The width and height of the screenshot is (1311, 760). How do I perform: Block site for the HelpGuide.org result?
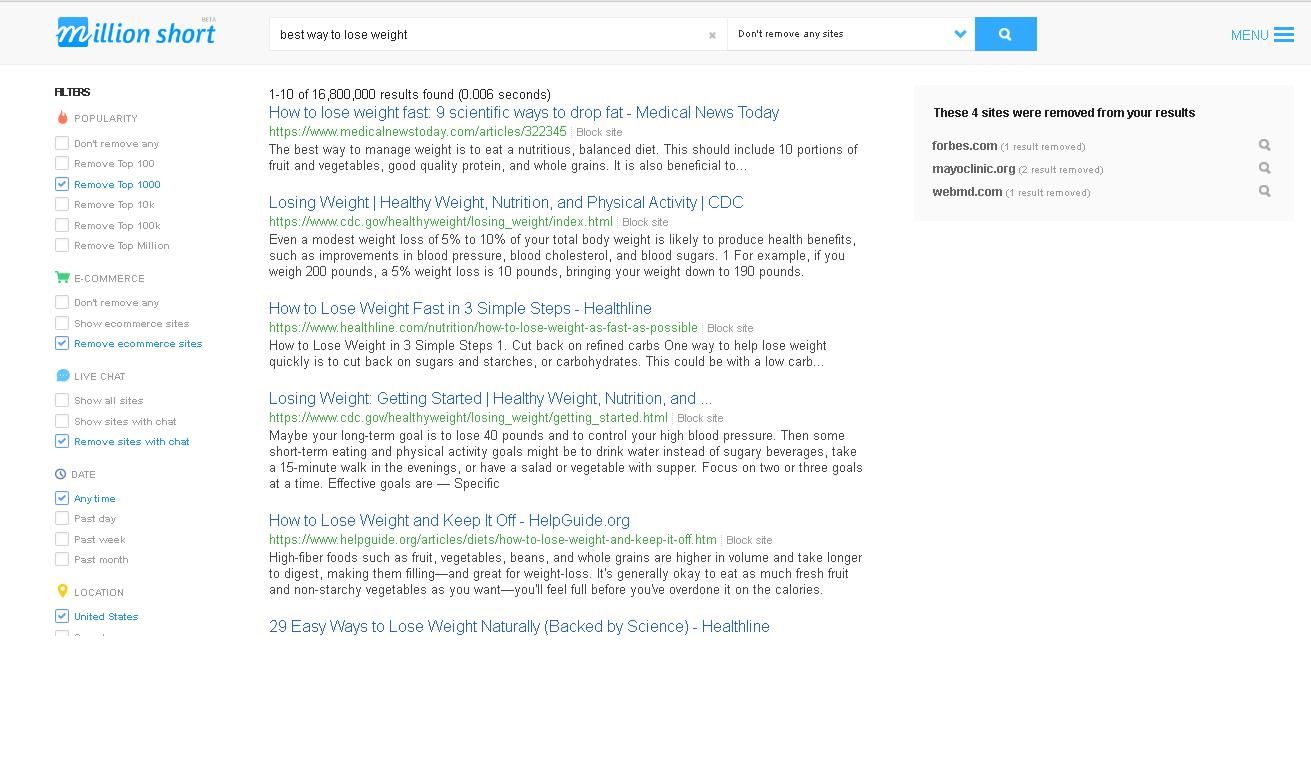(749, 540)
